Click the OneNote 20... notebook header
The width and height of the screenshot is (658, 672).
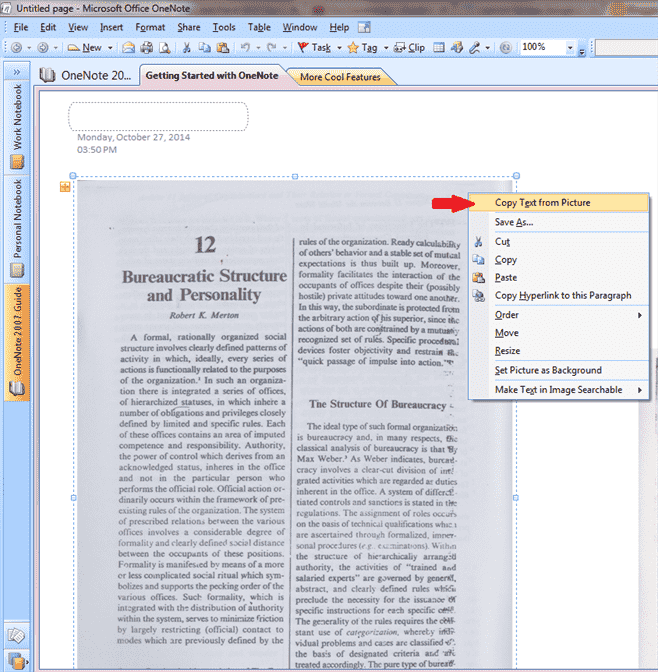click(85, 75)
